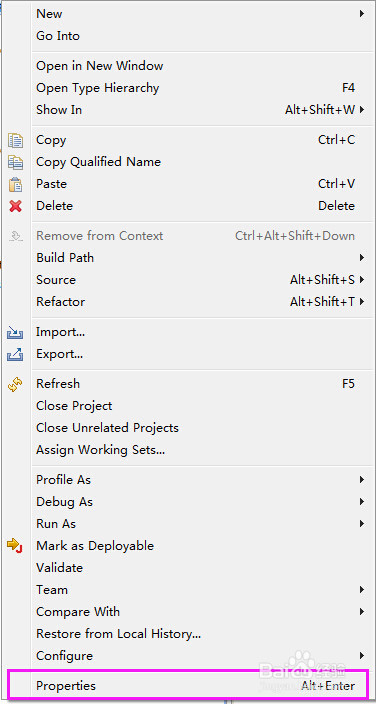Click the Import icon
376x704 pixels.
point(15,333)
